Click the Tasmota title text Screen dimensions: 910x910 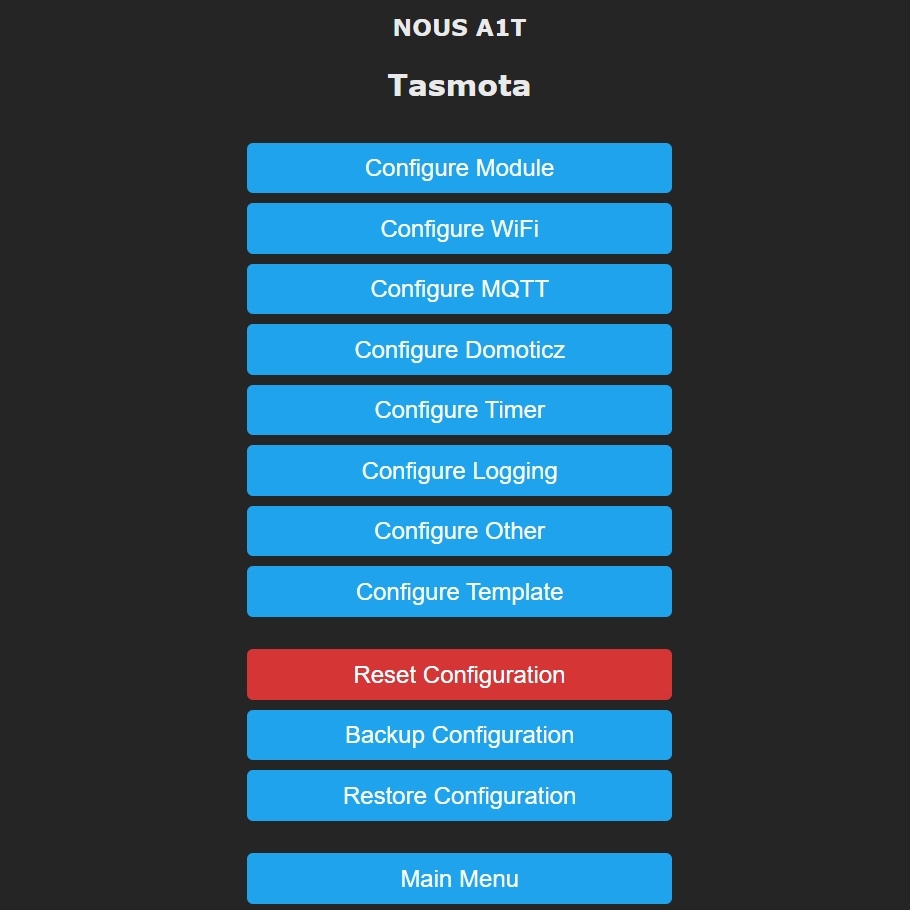pos(459,85)
